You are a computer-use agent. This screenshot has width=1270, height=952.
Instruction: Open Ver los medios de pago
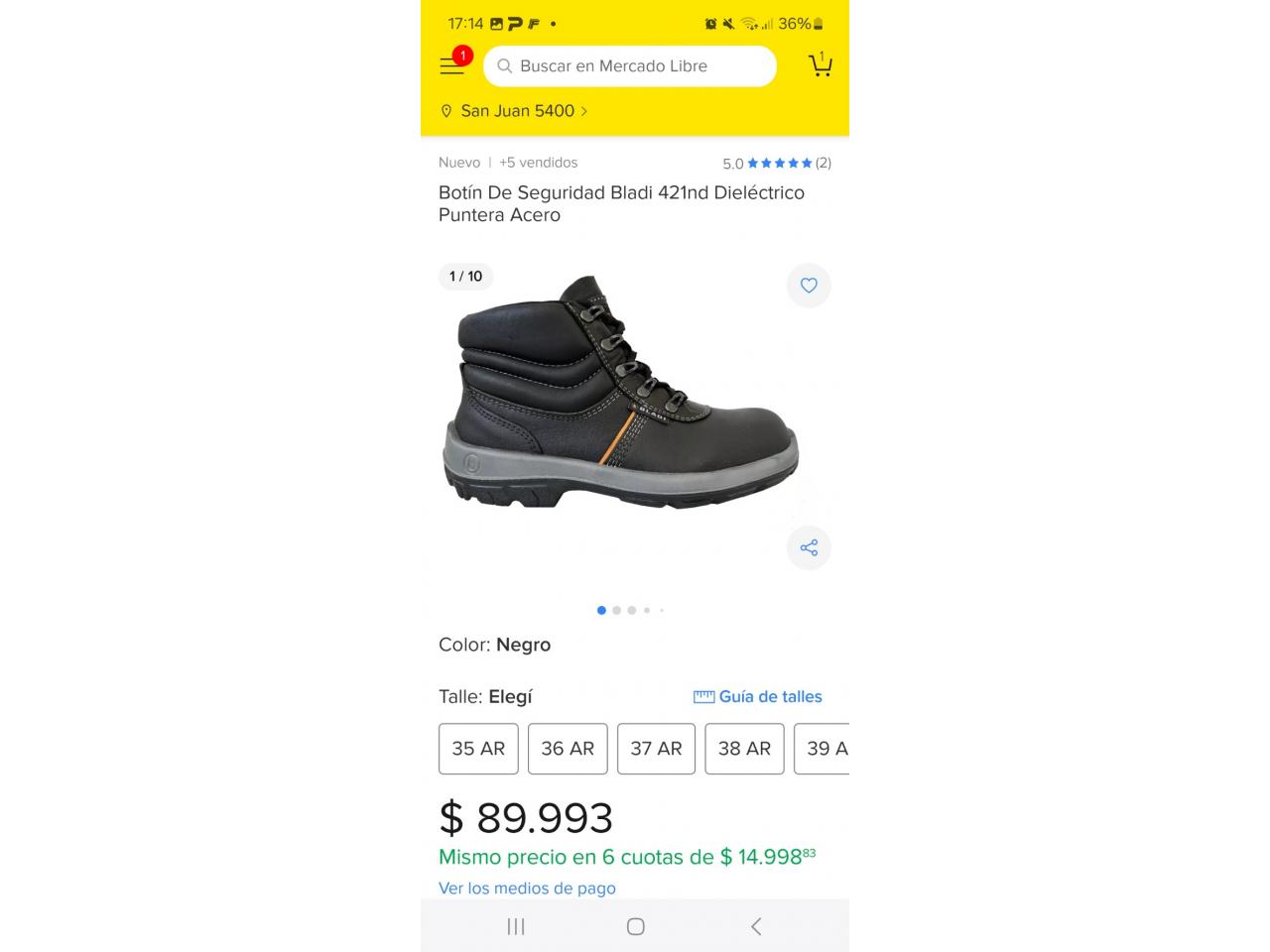[527, 888]
